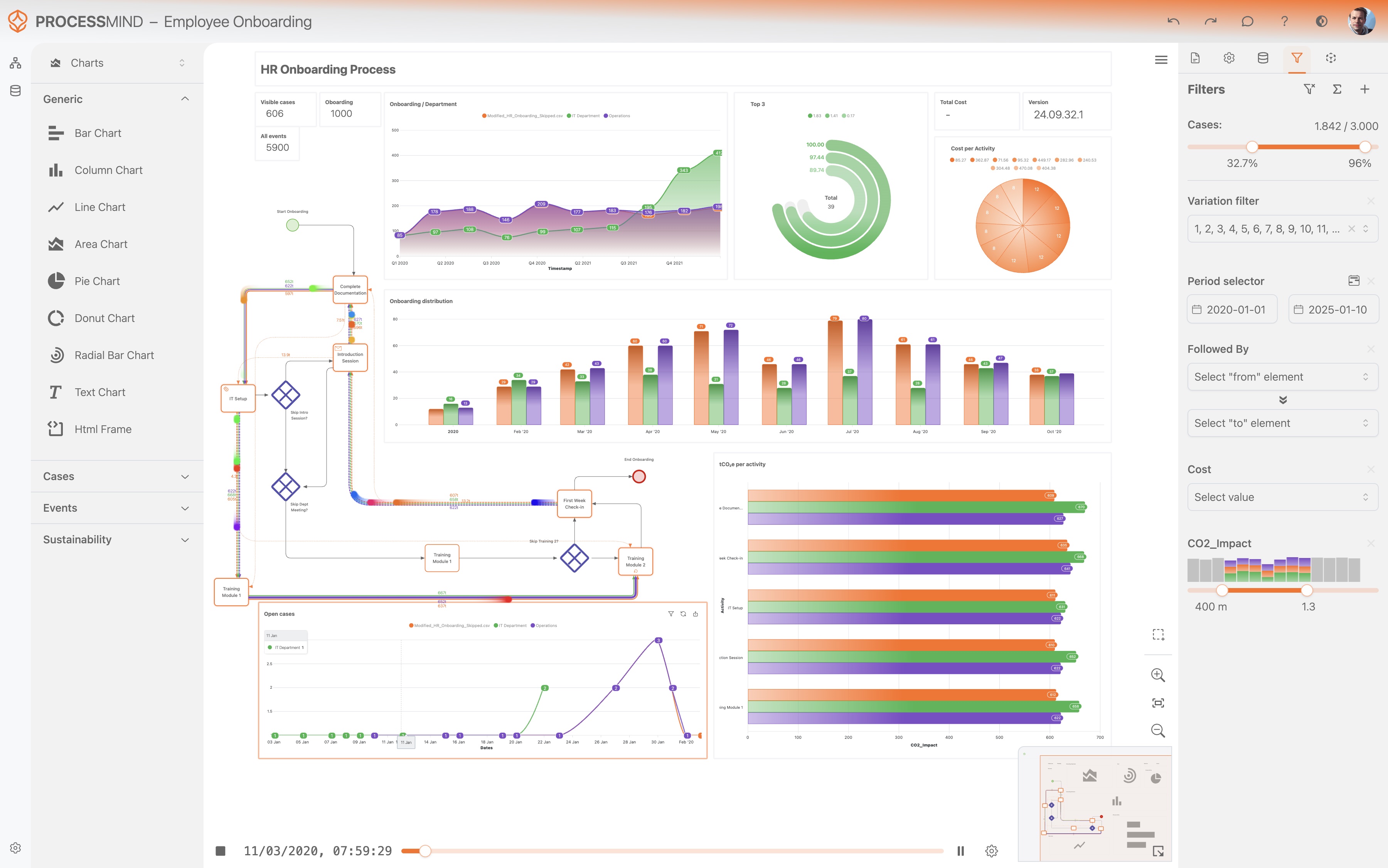Open the settings gear tab in right panel

click(x=1228, y=58)
